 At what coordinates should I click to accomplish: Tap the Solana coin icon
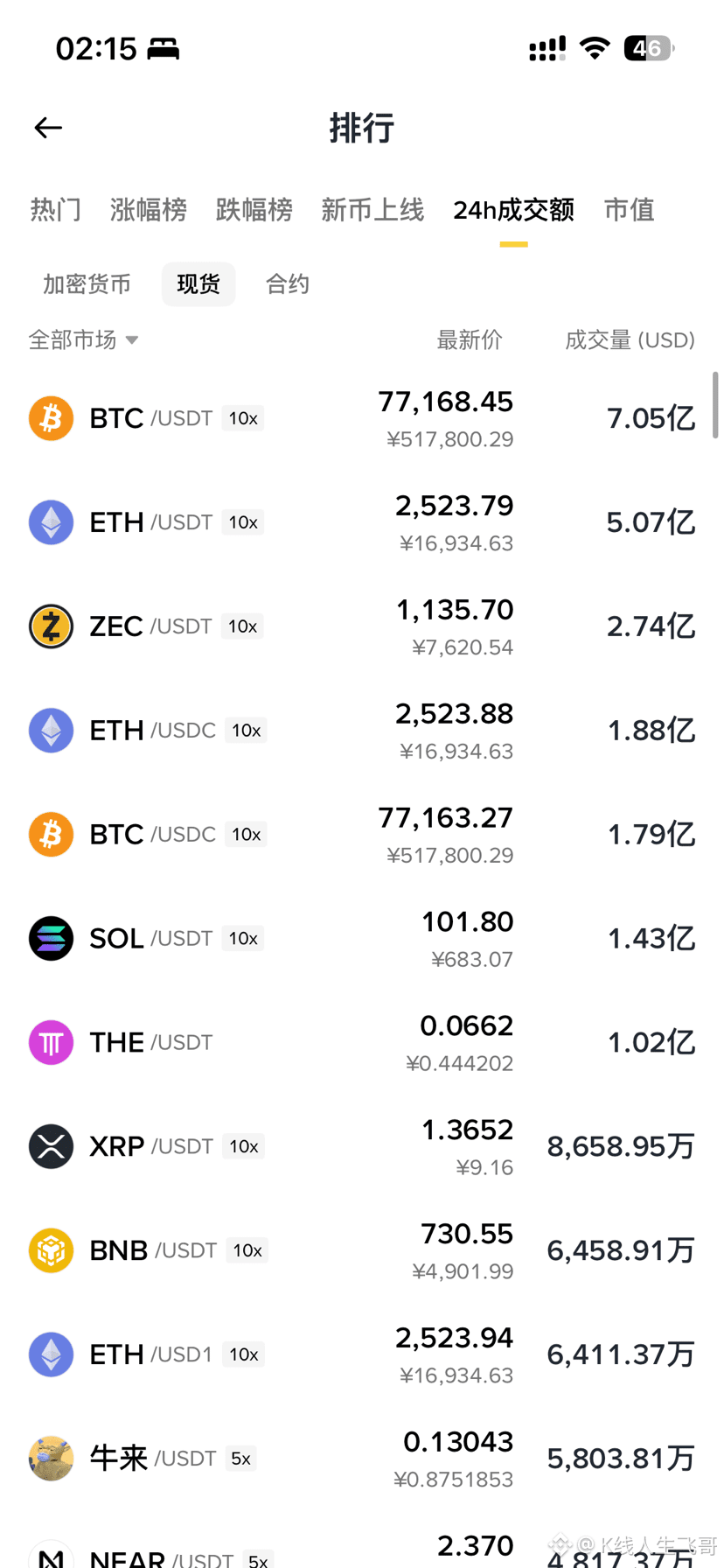point(51,938)
